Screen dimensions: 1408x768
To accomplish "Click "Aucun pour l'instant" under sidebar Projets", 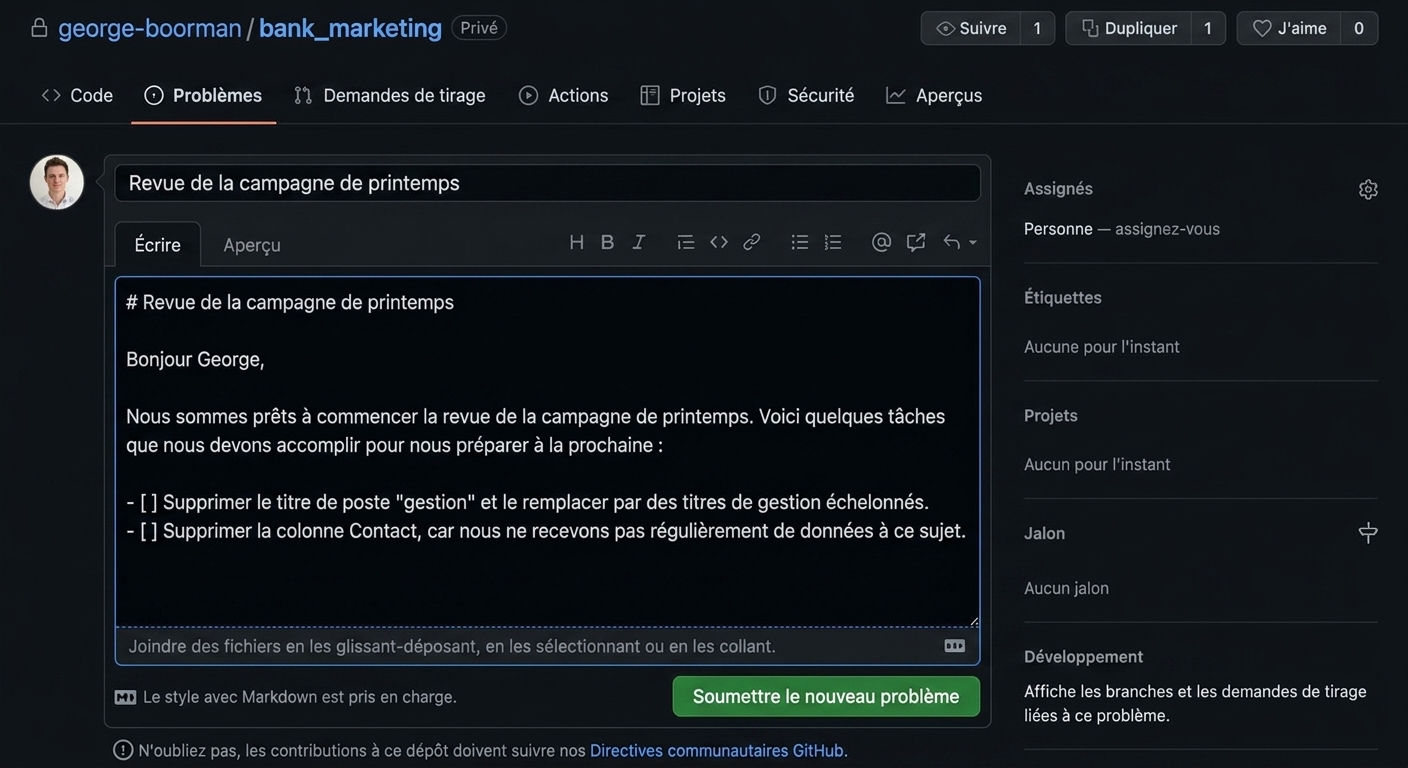I will pos(1097,465).
